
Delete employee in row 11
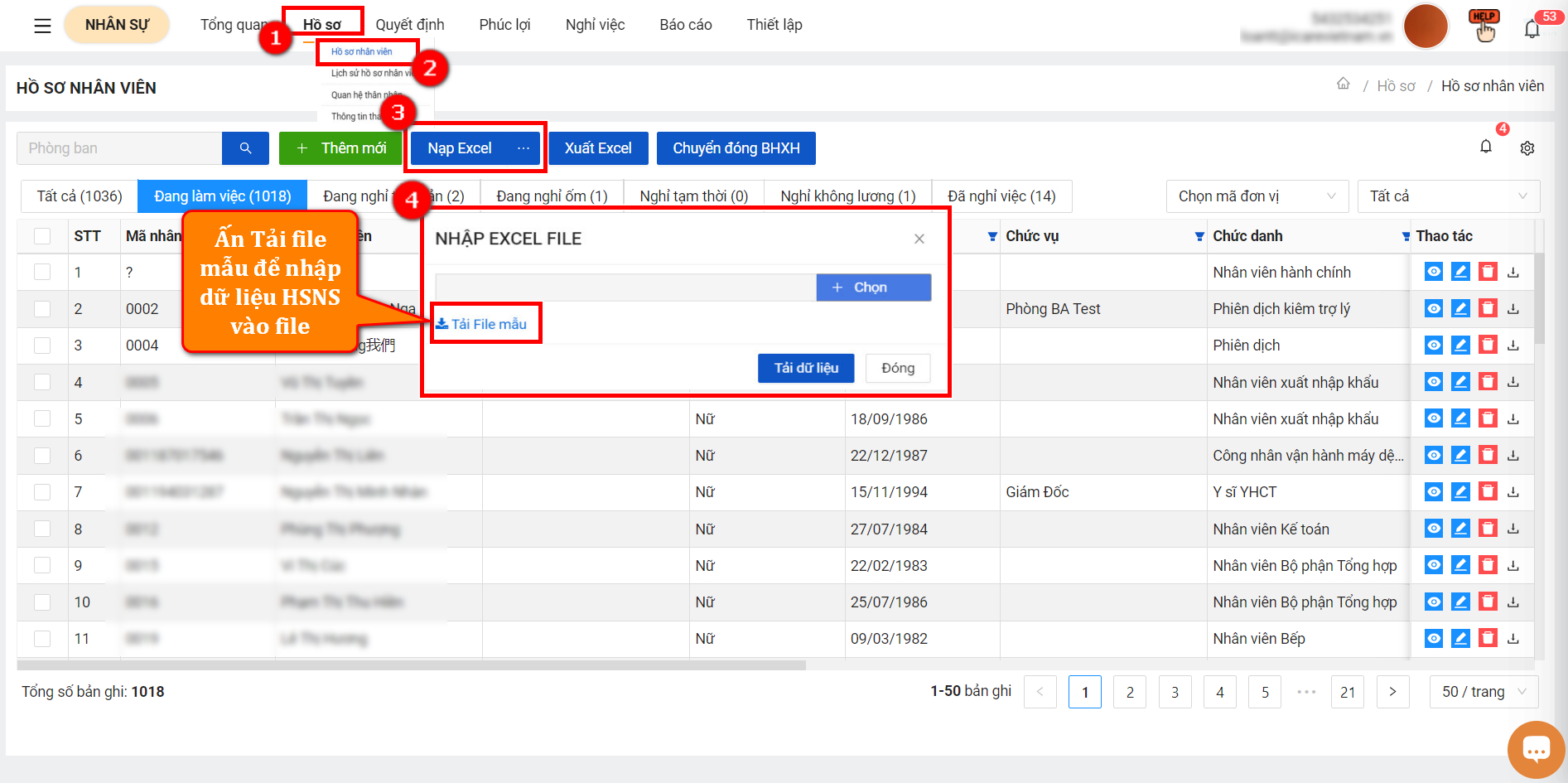(1488, 638)
